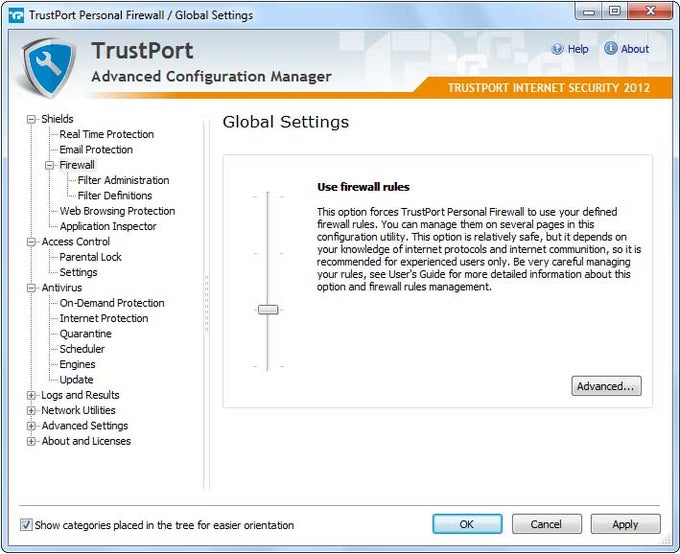The width and height of the screenshot is (680, 554).
Task: Click the Apply button
Action: pyautogui.click(x=625, y=524)
